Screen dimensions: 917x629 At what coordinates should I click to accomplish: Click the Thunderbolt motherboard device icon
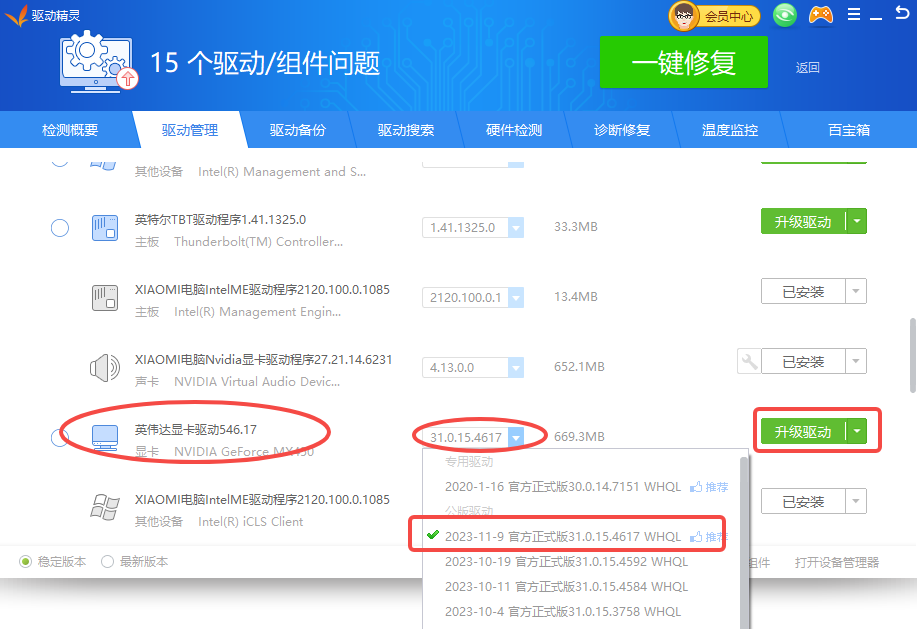[x=105, y=228]
